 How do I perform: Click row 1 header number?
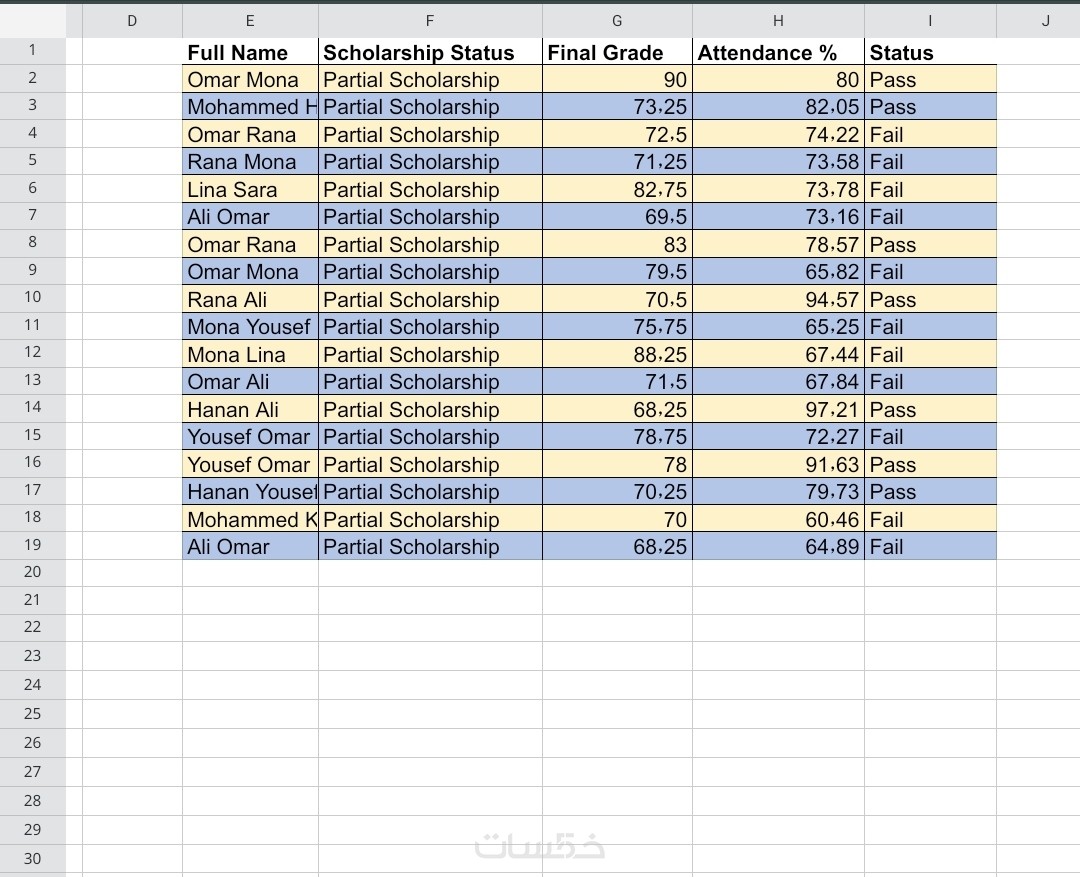[x=32, y=50]
